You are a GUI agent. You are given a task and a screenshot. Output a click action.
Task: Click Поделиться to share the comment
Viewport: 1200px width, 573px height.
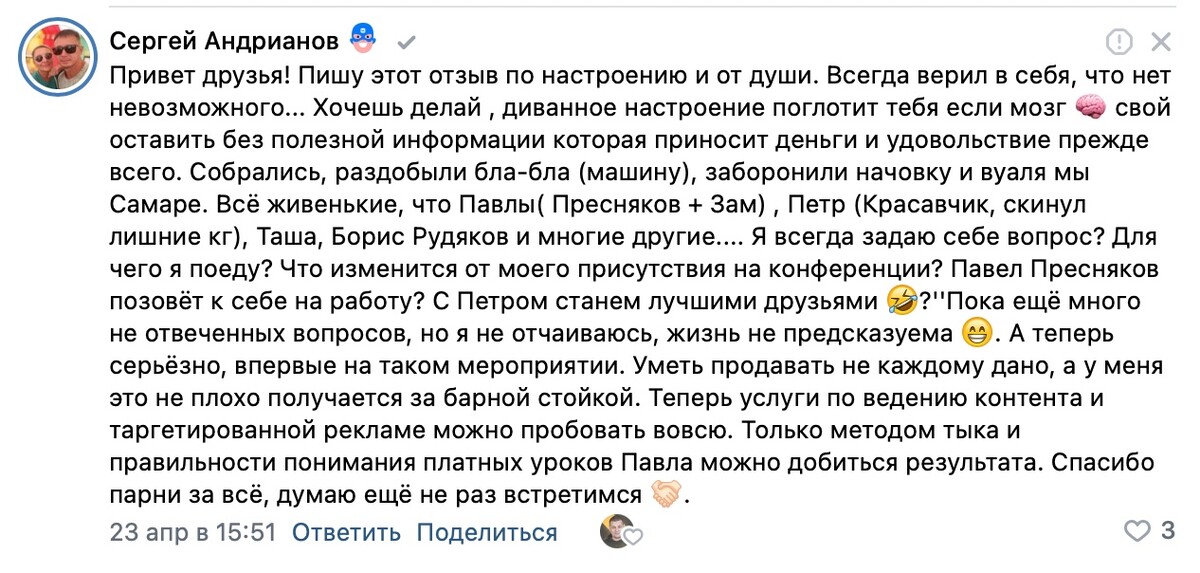[487, 533]
